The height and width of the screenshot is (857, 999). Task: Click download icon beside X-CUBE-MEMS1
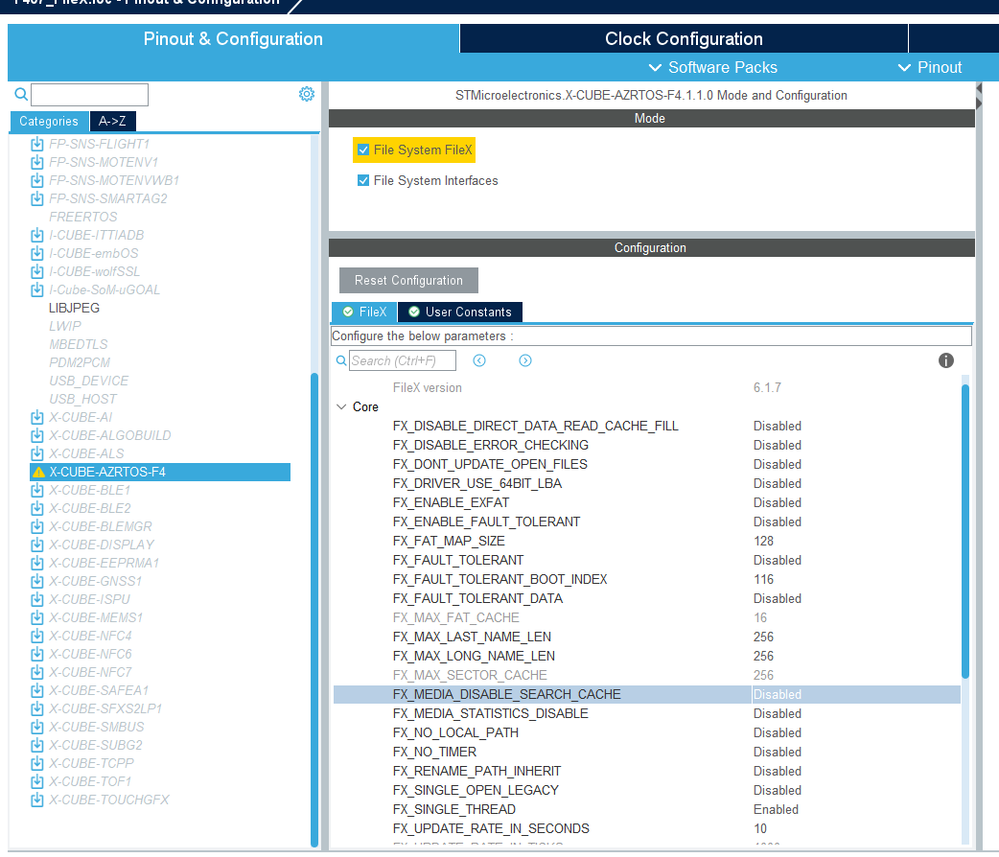click(x=37, y=617)
